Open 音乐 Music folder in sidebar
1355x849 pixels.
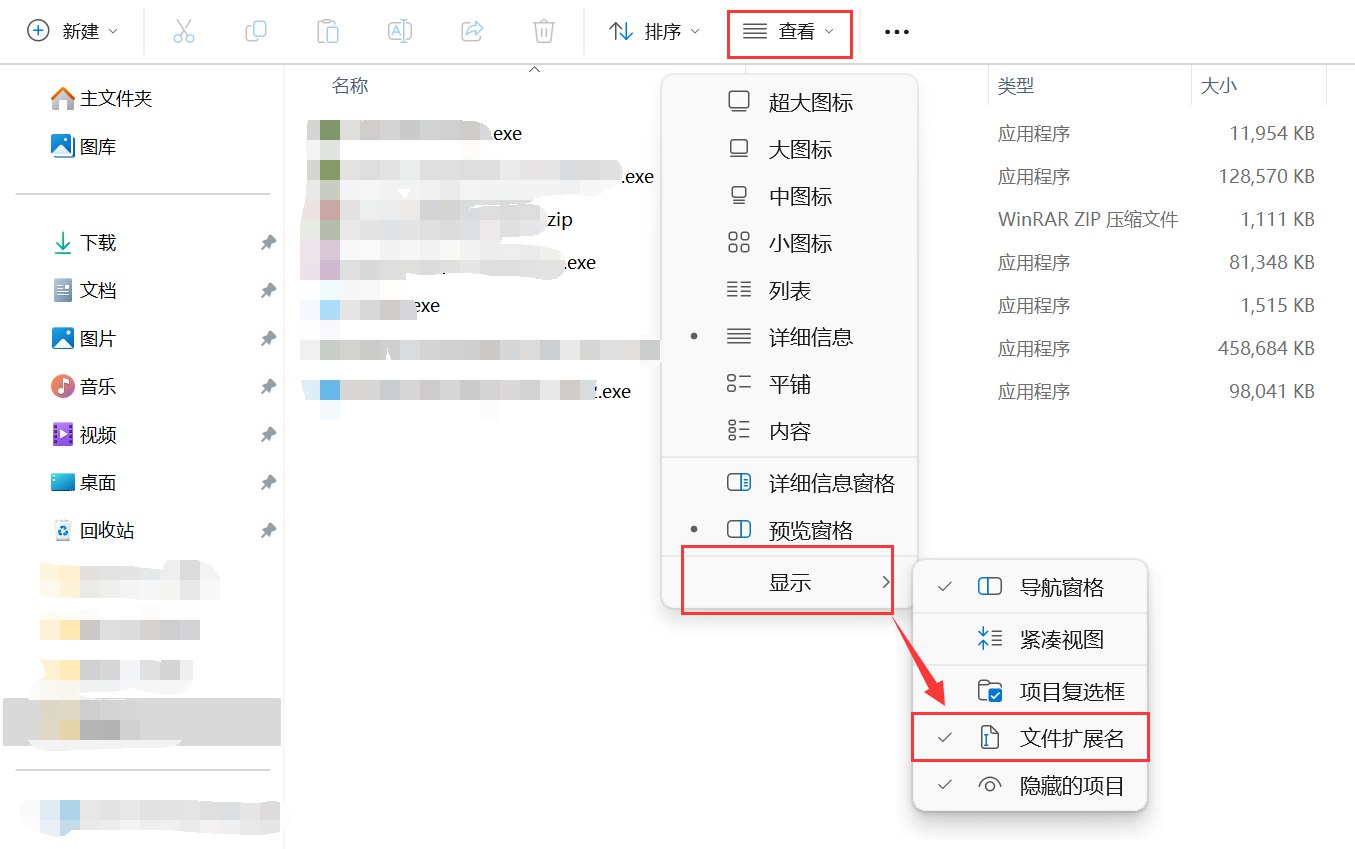[84, 386]
